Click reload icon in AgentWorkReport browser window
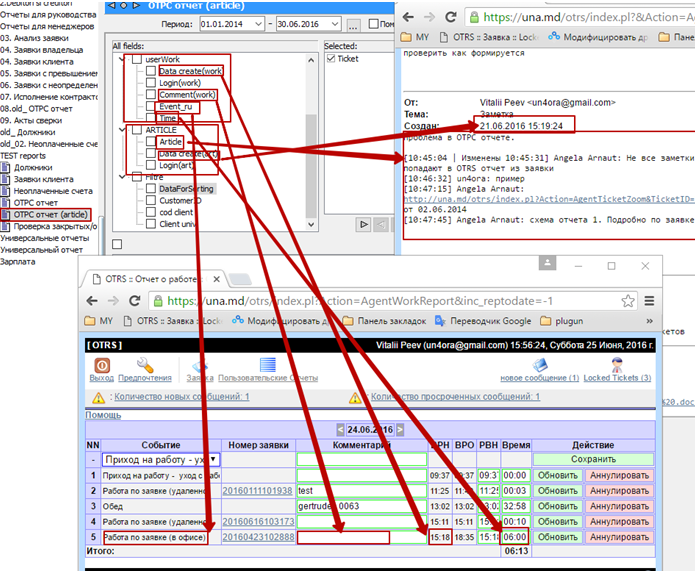Viewport: 695px width, 571px height. point(134,301)
